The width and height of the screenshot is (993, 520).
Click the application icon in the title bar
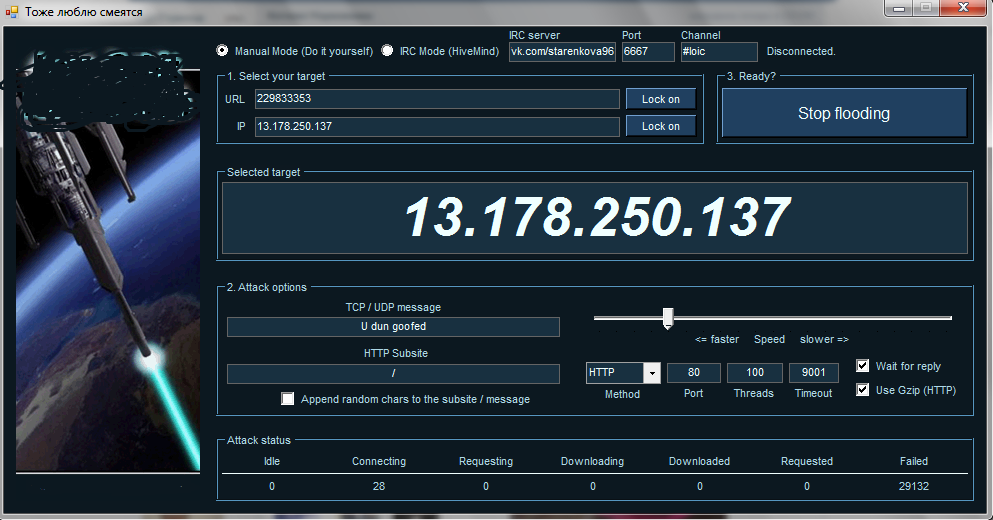[11, 12]
